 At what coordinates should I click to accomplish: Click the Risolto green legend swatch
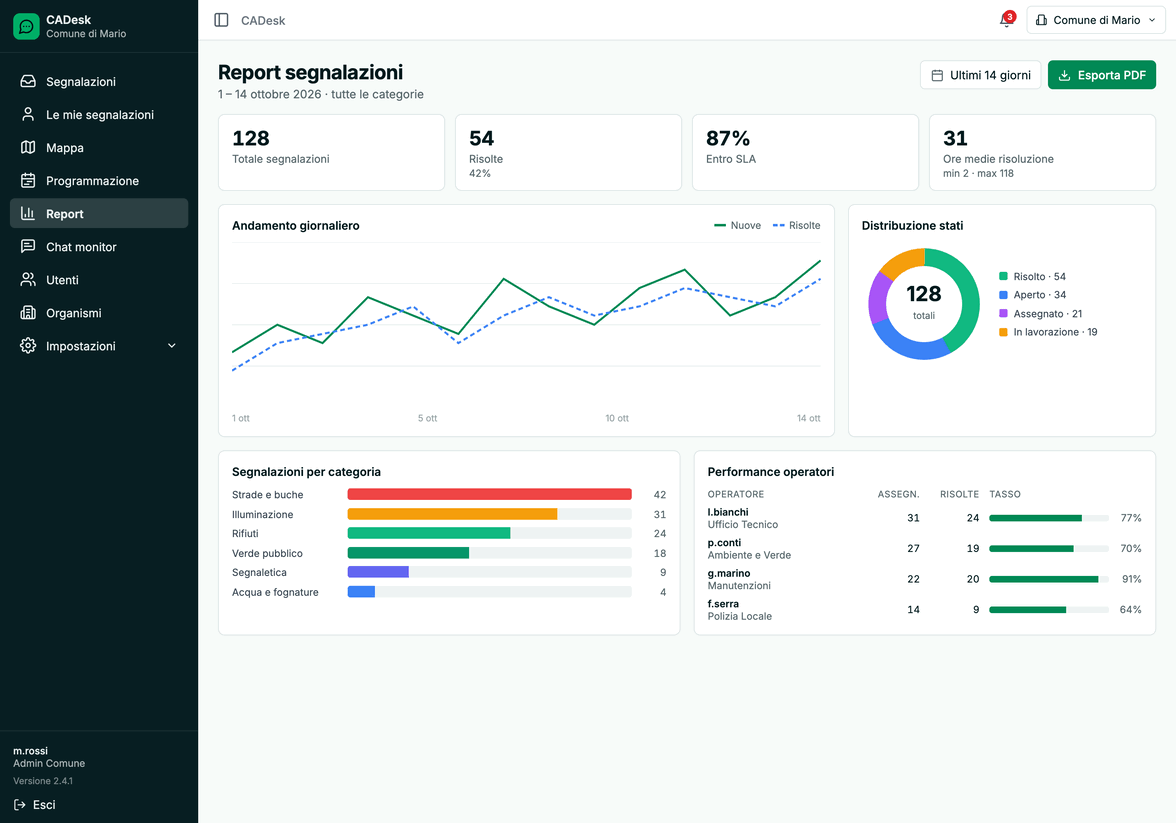coord(1004,276)
